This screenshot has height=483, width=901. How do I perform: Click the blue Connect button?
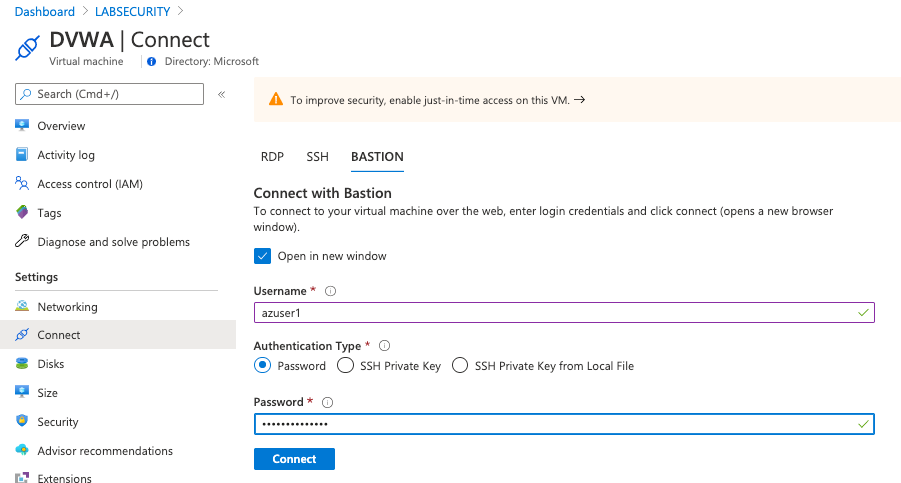[x=294, y=459]
